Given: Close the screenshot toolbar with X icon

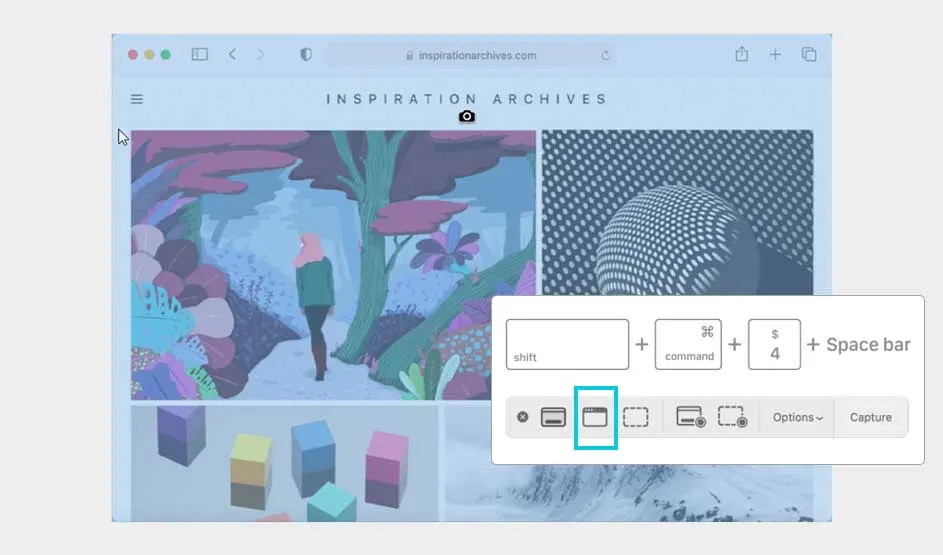Looking at the screenshot, I should pyautogui.click(x=523, y=417).
